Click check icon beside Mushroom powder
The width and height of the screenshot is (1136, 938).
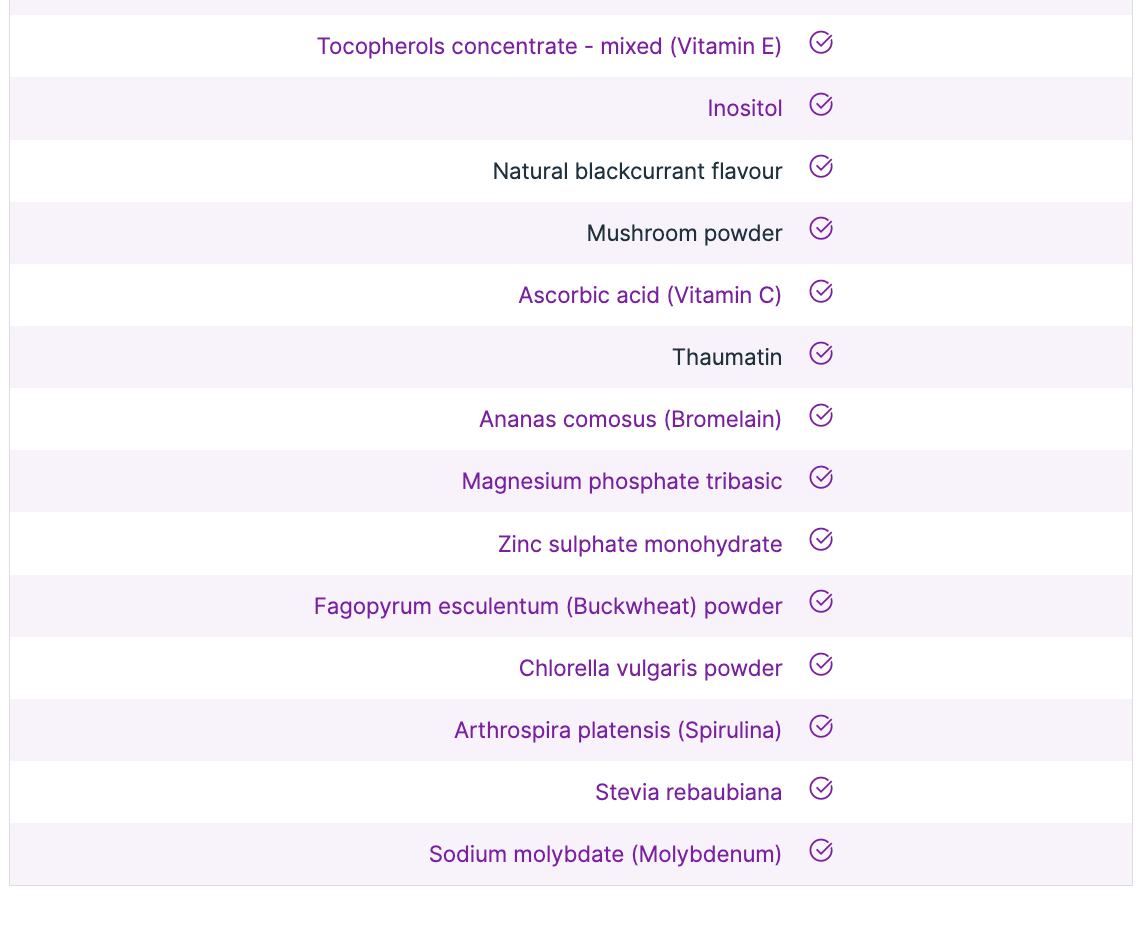click(821, 229)
